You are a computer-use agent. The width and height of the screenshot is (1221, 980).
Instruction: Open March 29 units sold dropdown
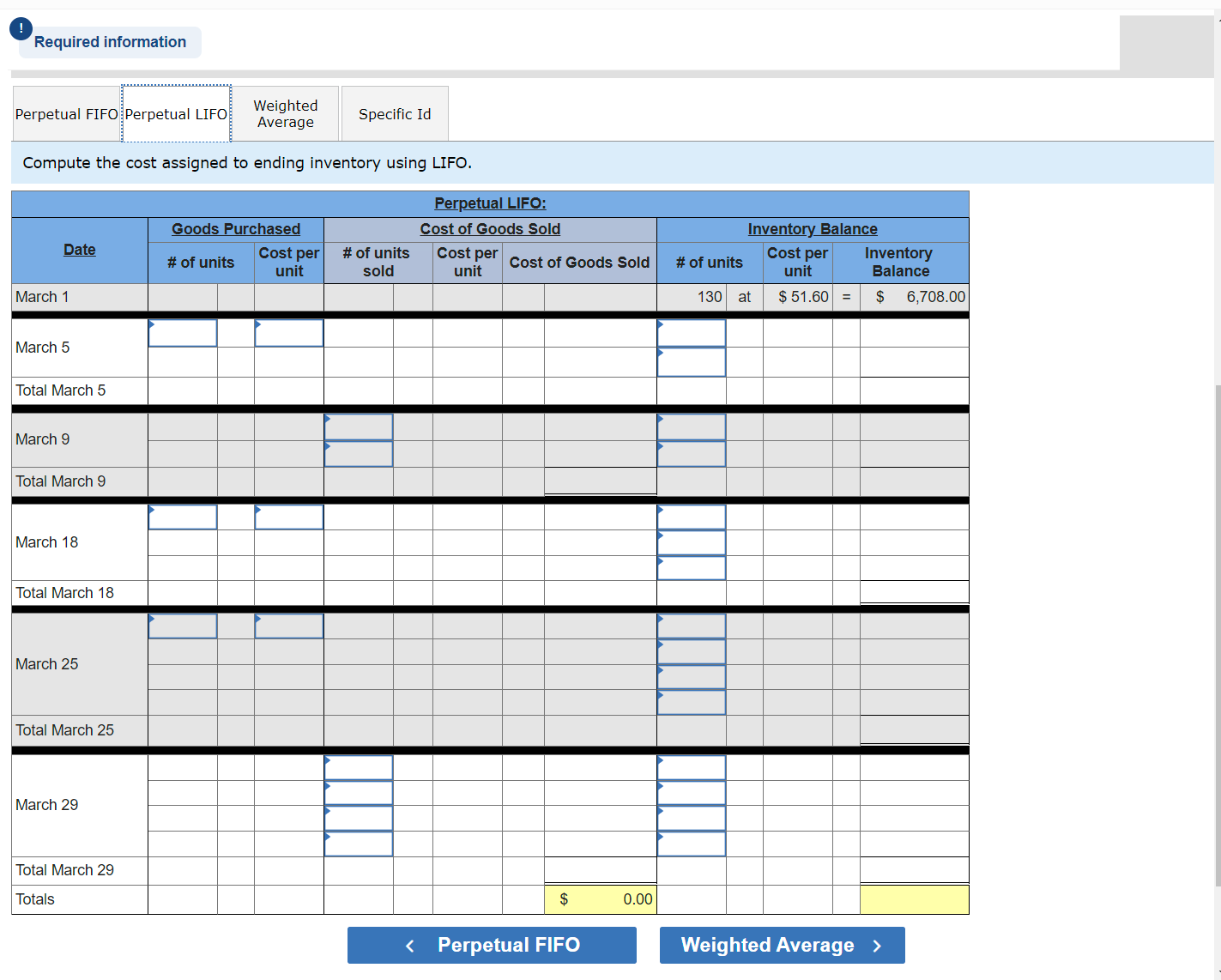358,766
